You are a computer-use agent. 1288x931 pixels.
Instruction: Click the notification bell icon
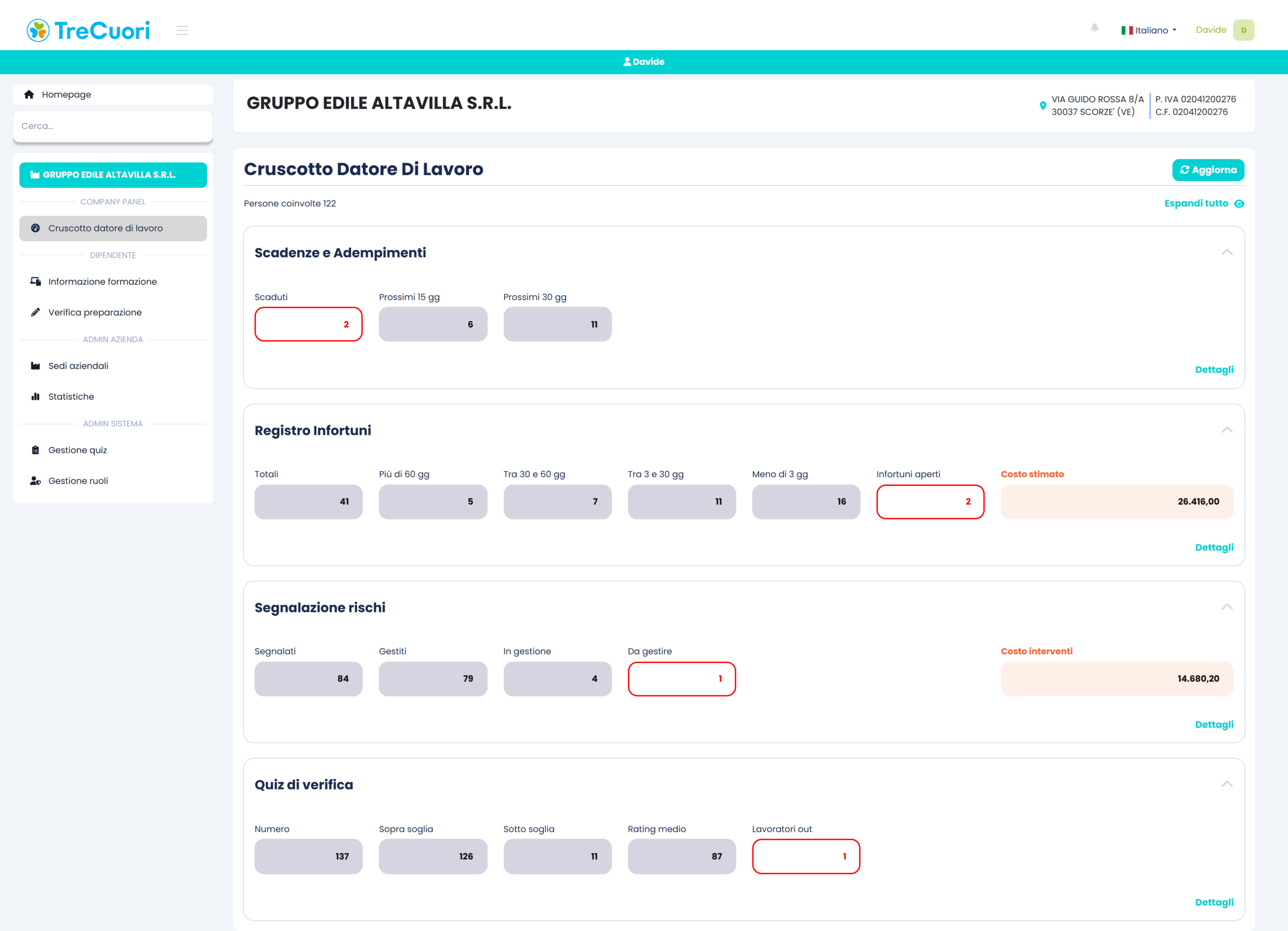(1094, 28)
